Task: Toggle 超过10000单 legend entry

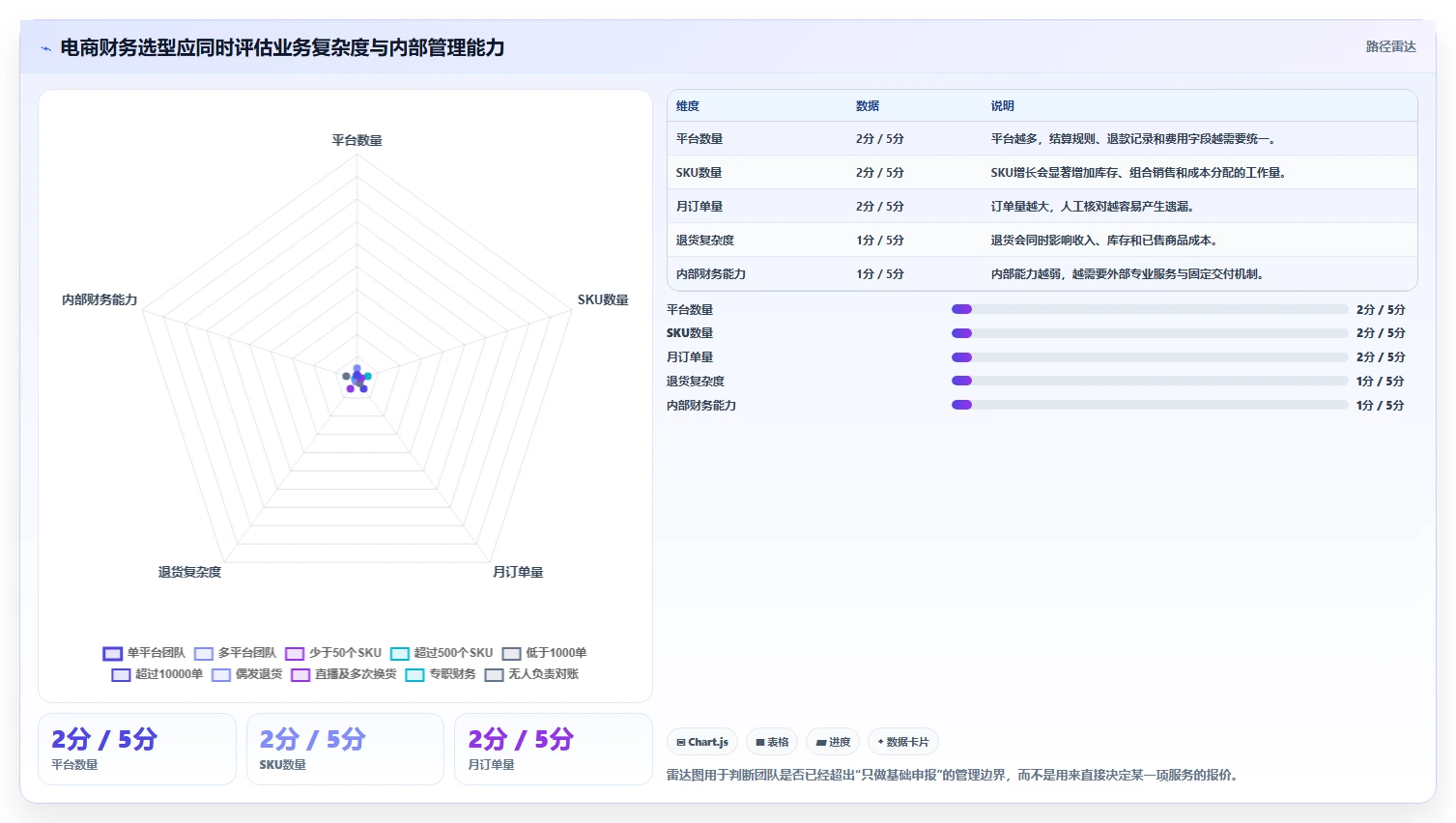Action: pyautogui.click(x=157, y=674)
